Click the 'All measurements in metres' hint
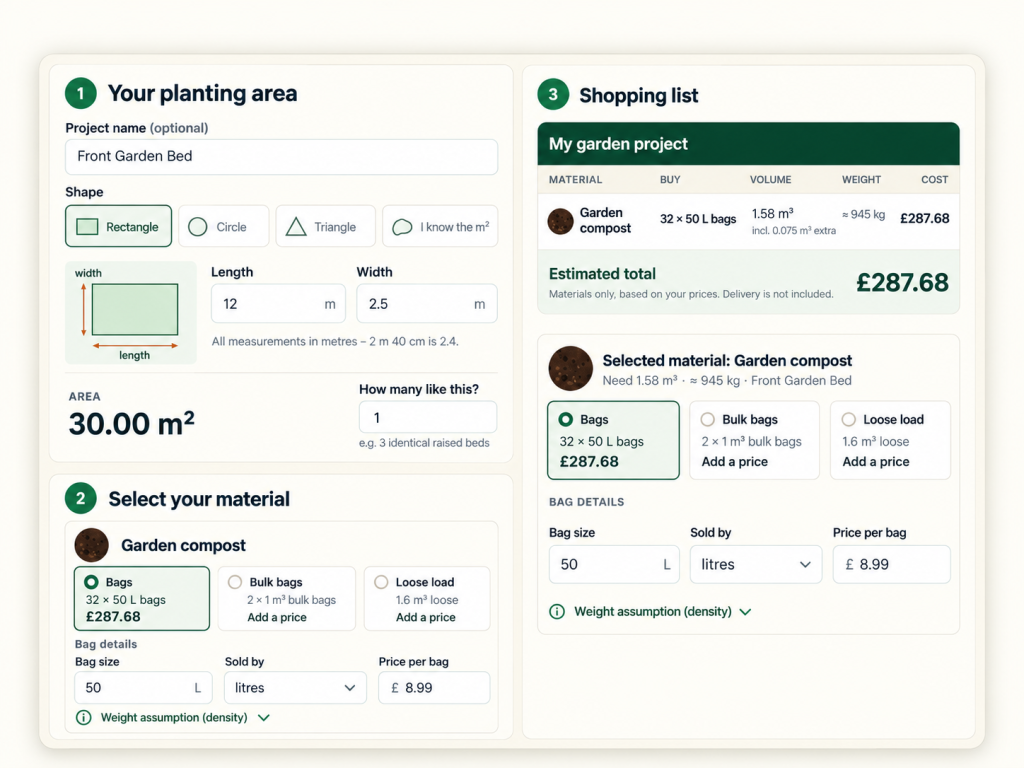 click(335, 342)
